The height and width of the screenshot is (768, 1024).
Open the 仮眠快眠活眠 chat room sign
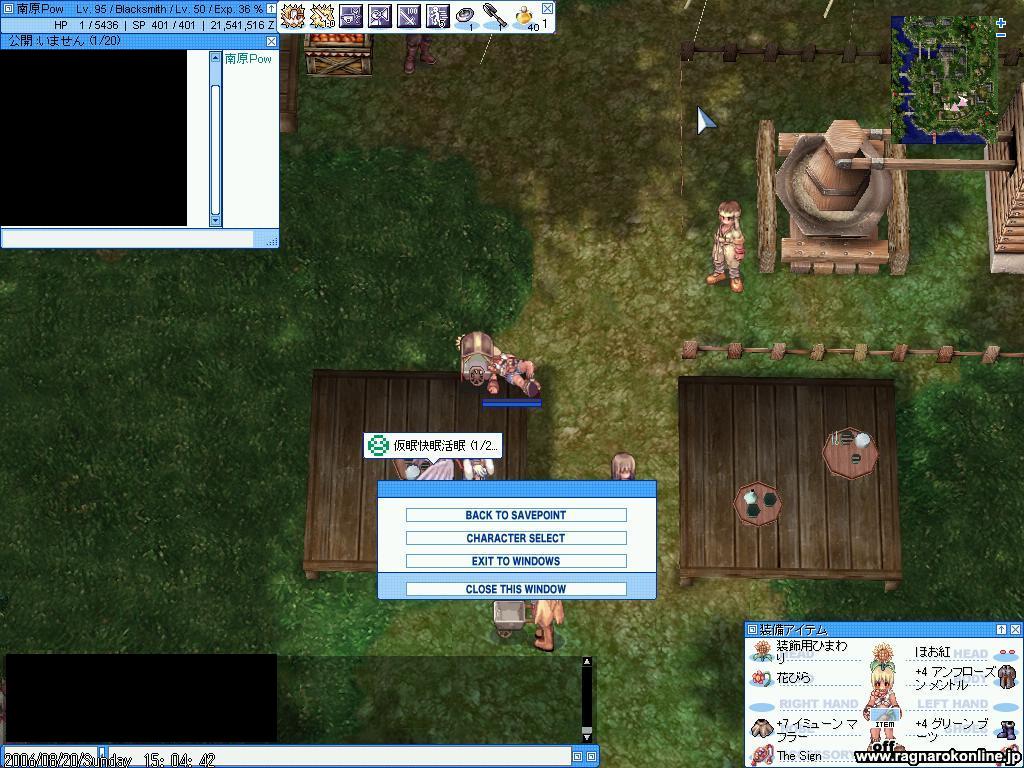(x=433, y=445)
